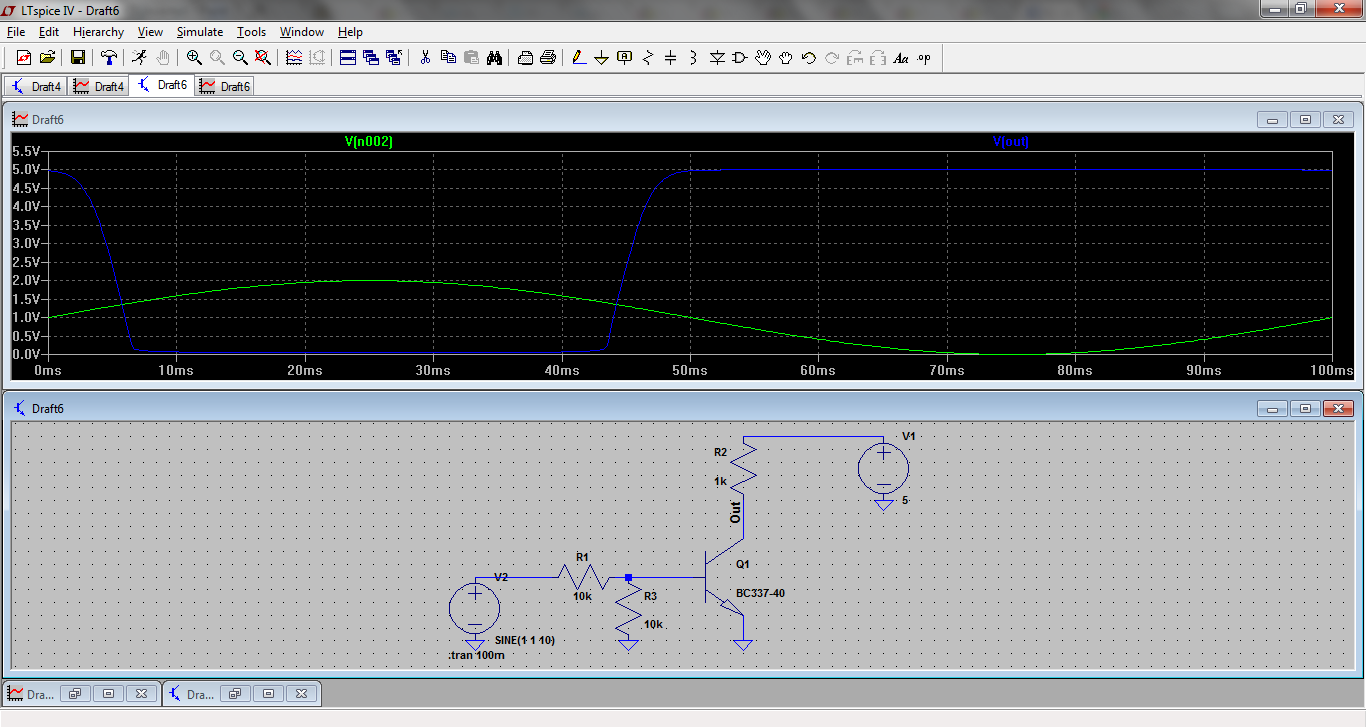Viewport: 1366px width, 728px height.
Task: Choose the Diode component tool
Action: (x=716, y=58)
